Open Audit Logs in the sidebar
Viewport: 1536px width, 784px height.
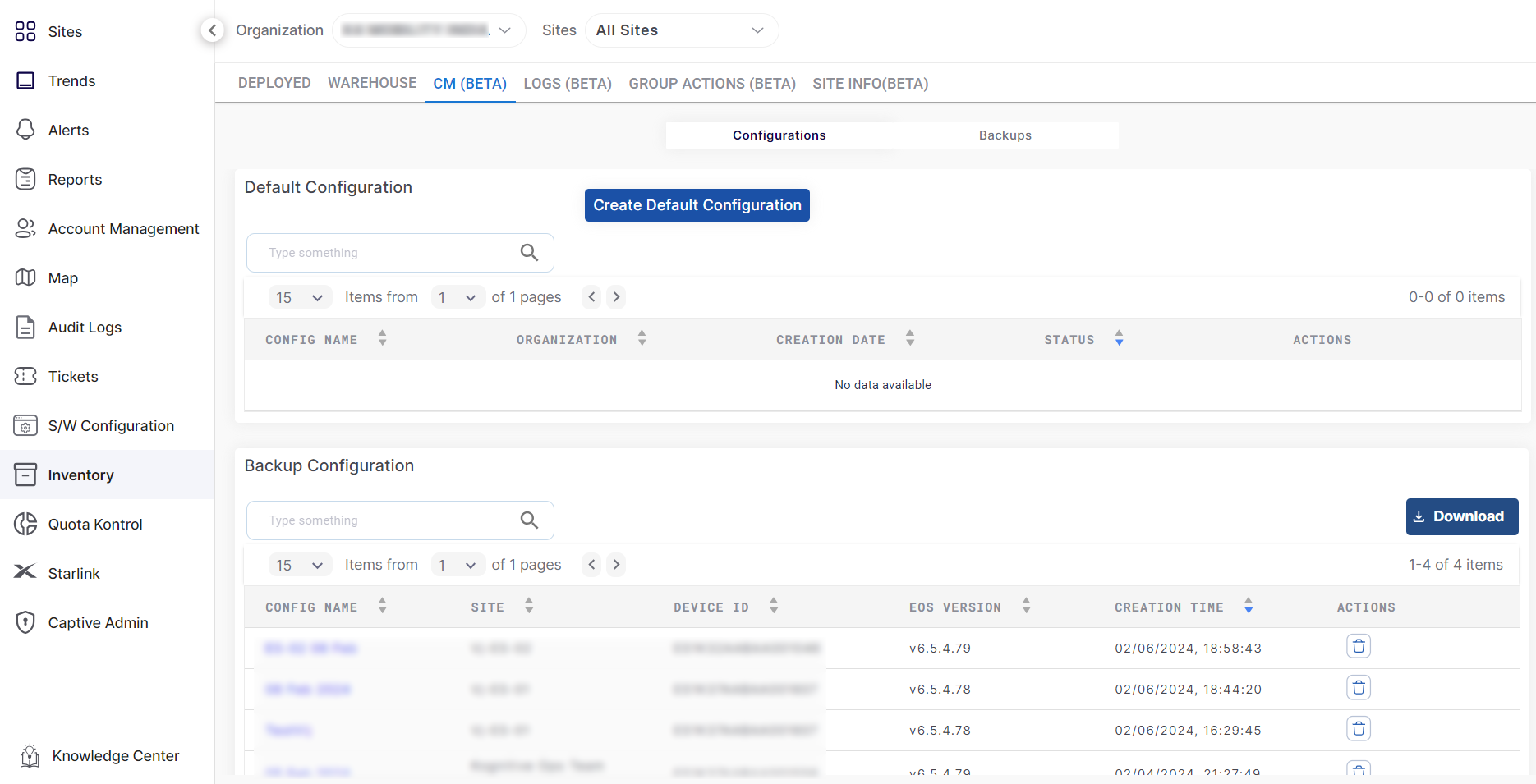[84, 327]
